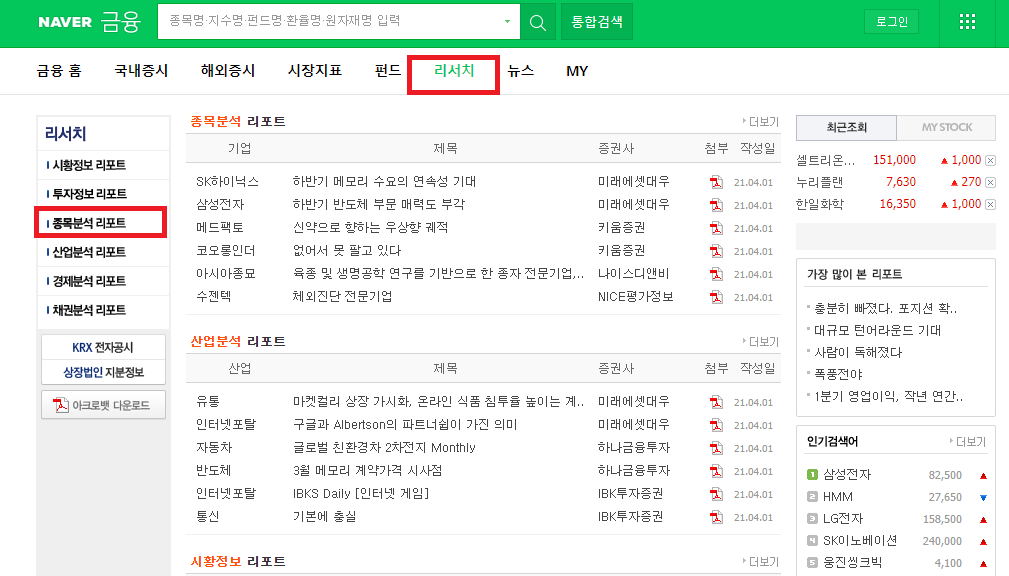Remove 한일화학 from recent views

[x=990, y=204]
